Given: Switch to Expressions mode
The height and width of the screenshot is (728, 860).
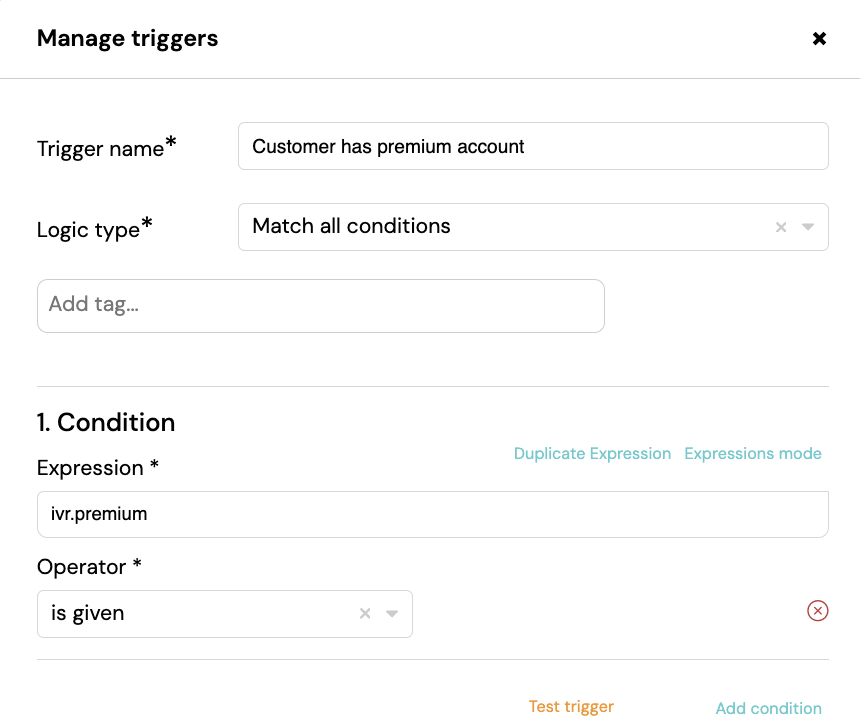Looking at the screenshot, I should tap(752, 454).
